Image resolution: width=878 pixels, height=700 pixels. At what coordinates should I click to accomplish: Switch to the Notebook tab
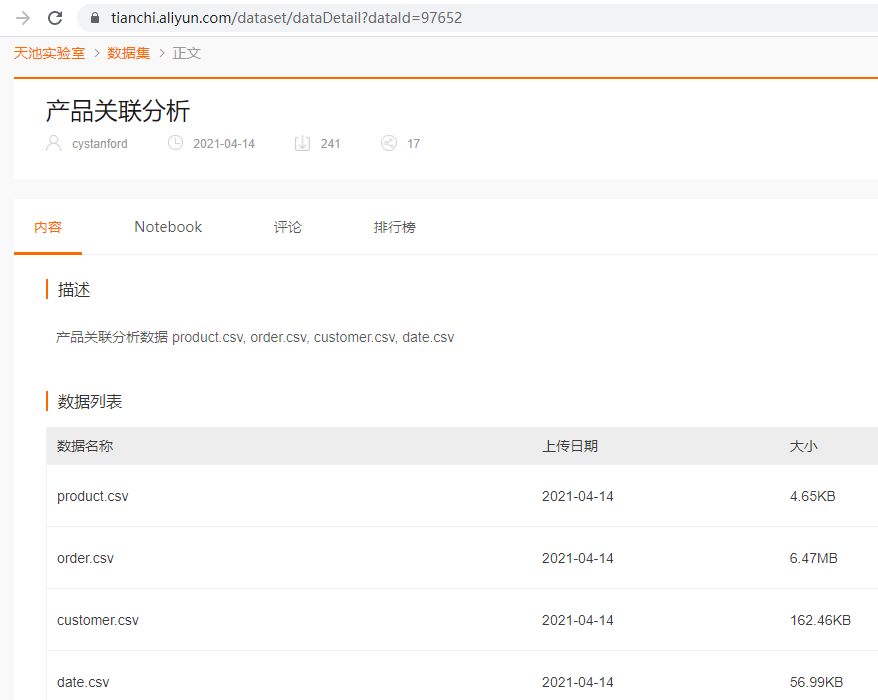(167, 227)
